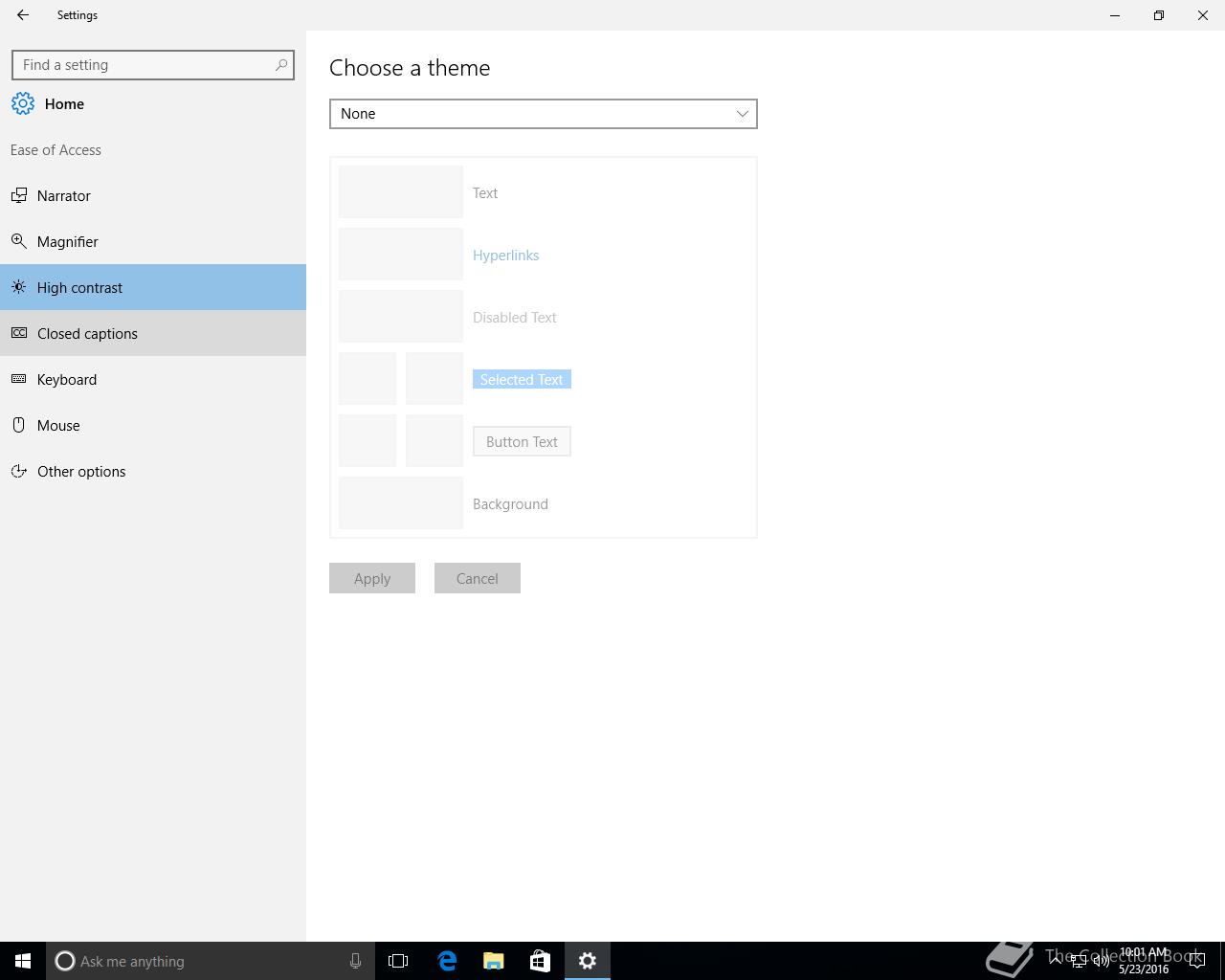Activate the Cortana microphone icon
1225x980 pixels.
[355, 961]
